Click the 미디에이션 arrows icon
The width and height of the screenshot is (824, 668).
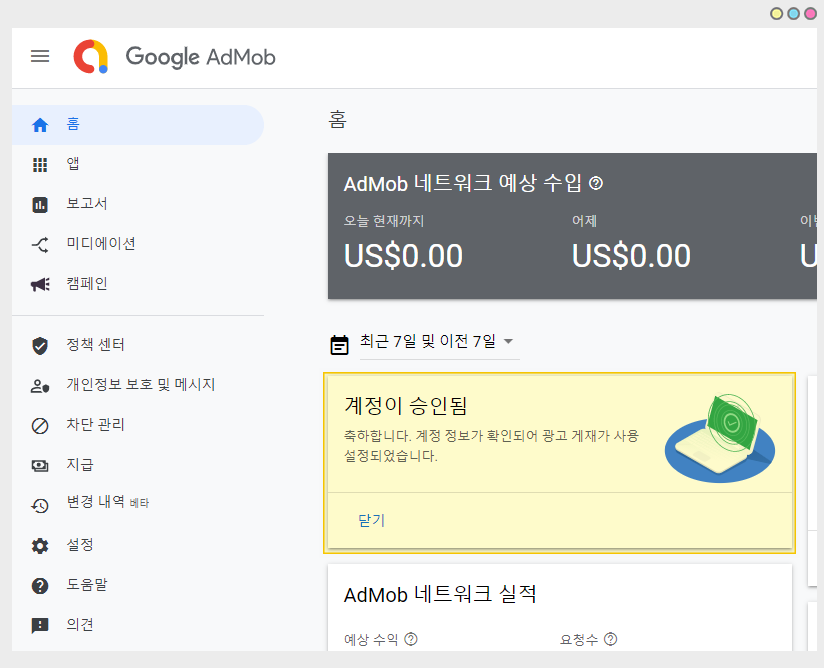pyautogui.click(x=40, y=244)
